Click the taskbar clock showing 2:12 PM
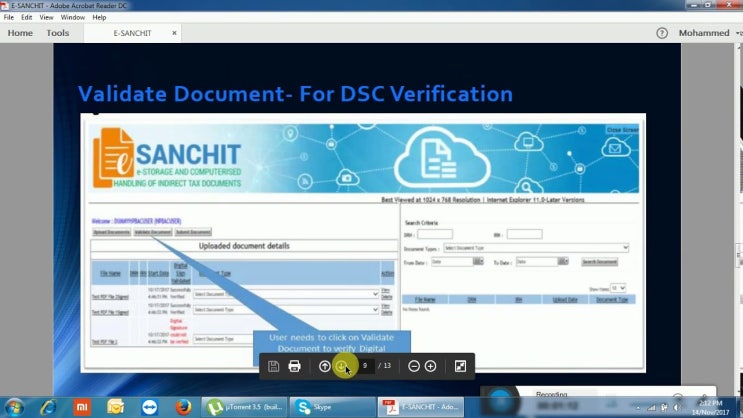743x418 pixels. [710, 408]
